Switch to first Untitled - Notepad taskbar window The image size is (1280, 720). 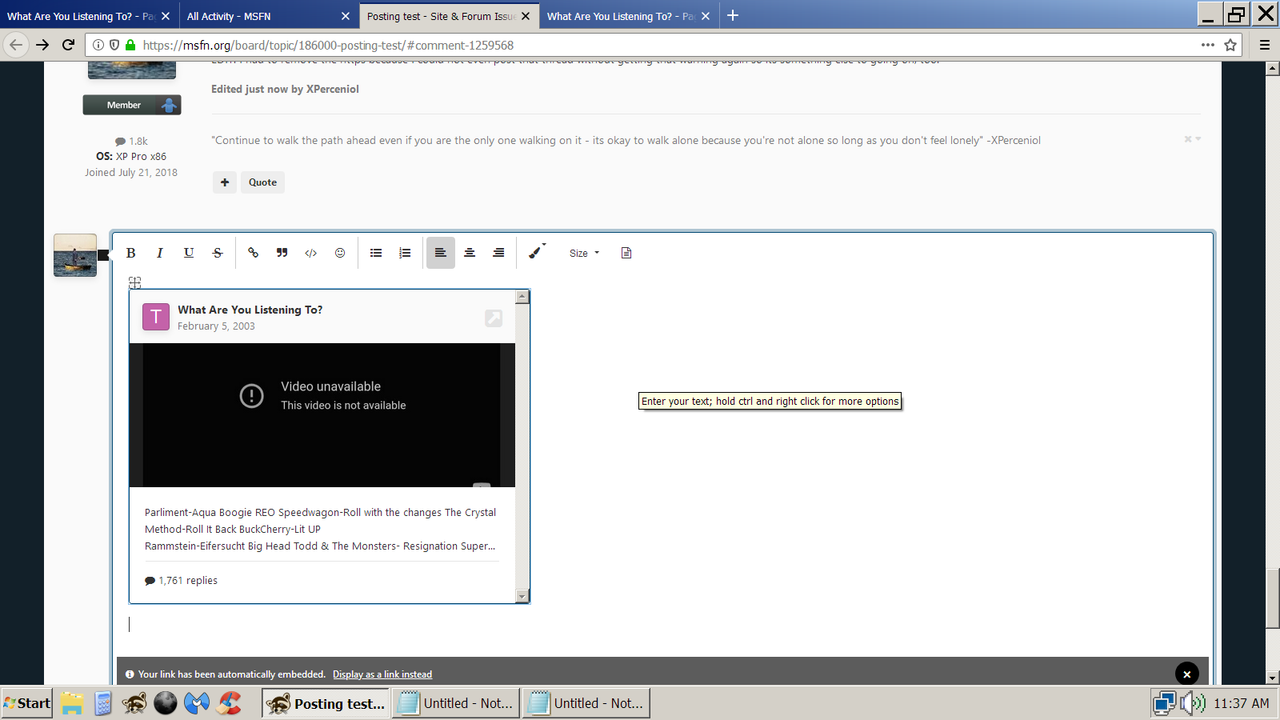457,703
